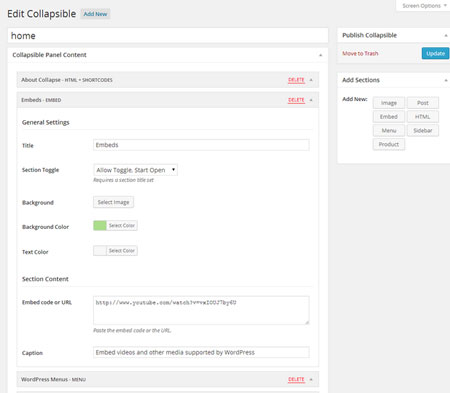Screen dimensions: 450x393
Task: Click the 'Edit Collapsible' page heading
Action: [x=42, y=14]
